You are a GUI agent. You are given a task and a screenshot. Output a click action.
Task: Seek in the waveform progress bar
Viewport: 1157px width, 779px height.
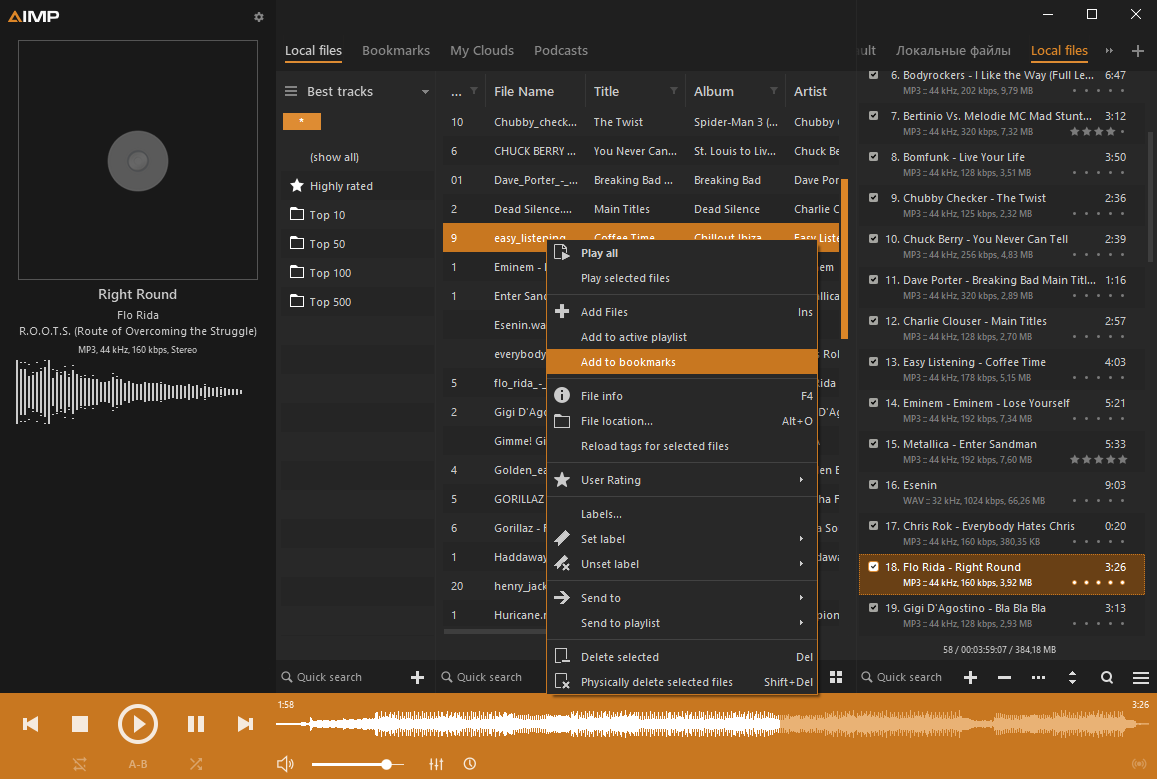[x=712, y=724]
